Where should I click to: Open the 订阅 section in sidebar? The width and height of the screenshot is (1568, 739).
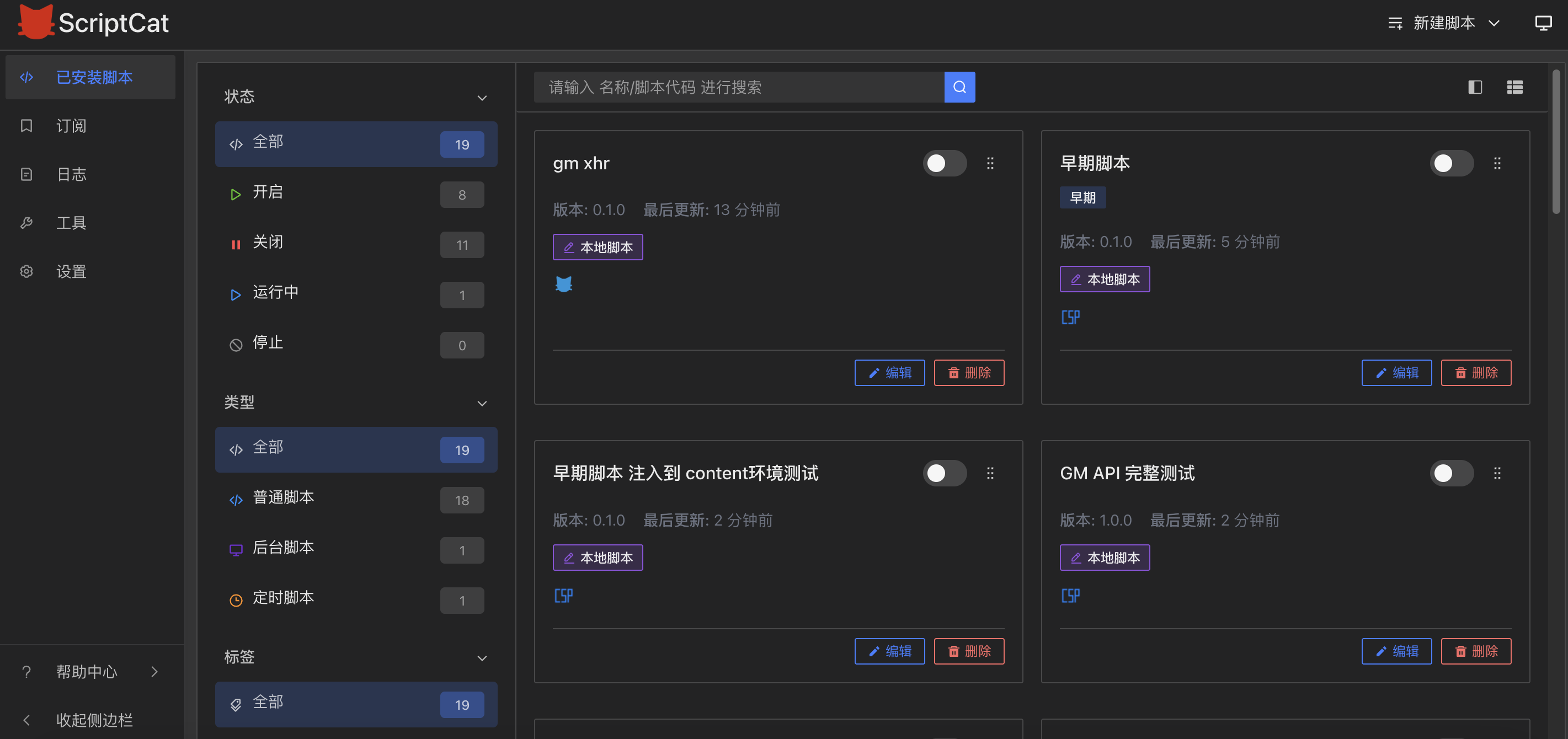[x=71, y=126]
